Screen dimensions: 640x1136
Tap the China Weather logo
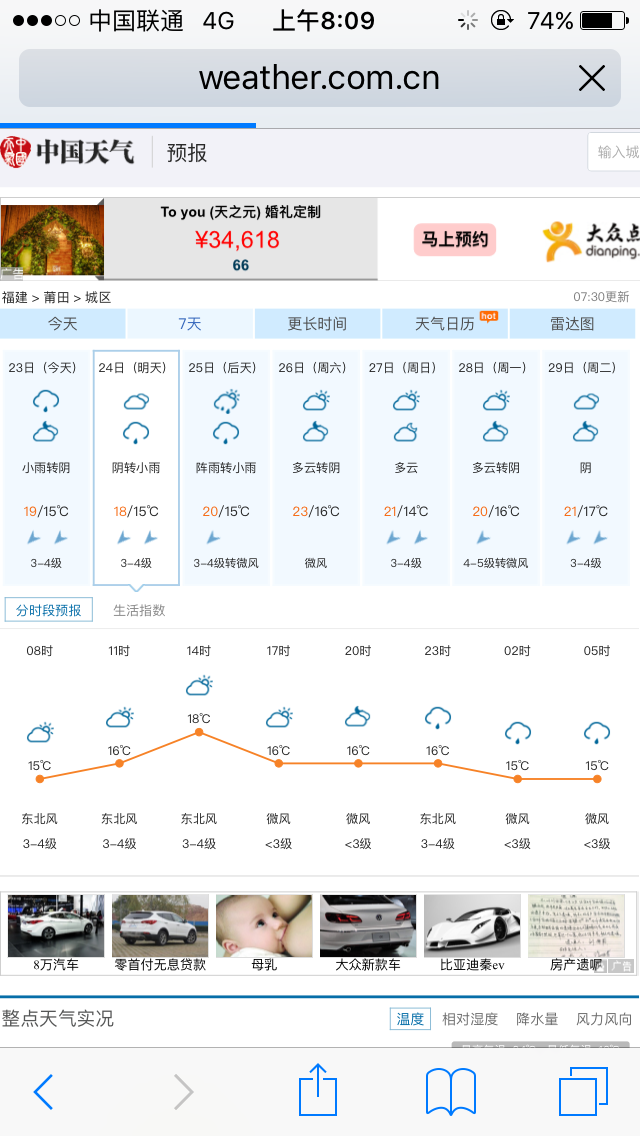(x=68, y=152)
